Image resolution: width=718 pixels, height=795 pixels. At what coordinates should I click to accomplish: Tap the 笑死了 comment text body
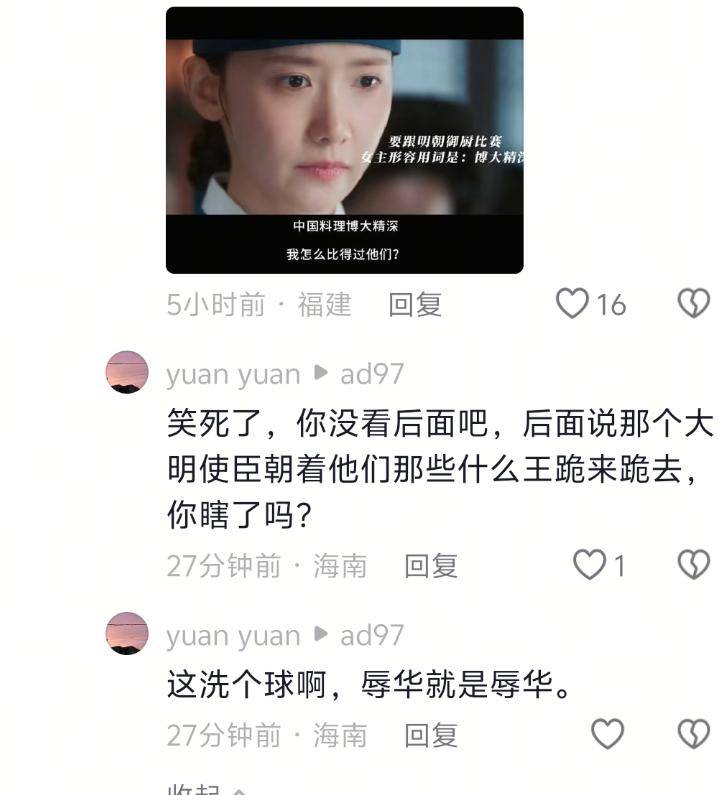pos(439,468)
